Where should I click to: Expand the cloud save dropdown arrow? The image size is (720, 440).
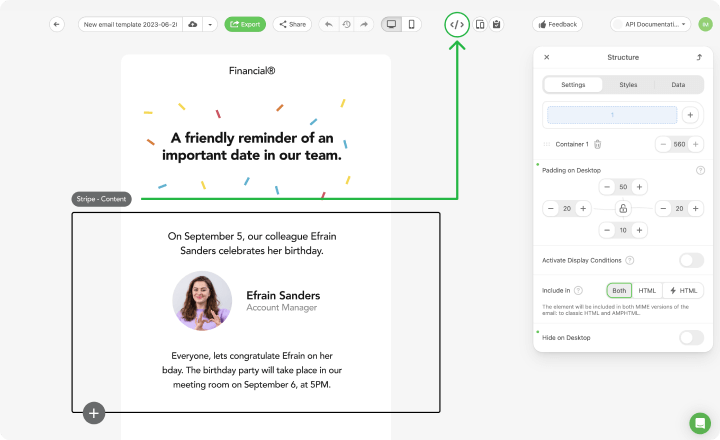(210, 24)
